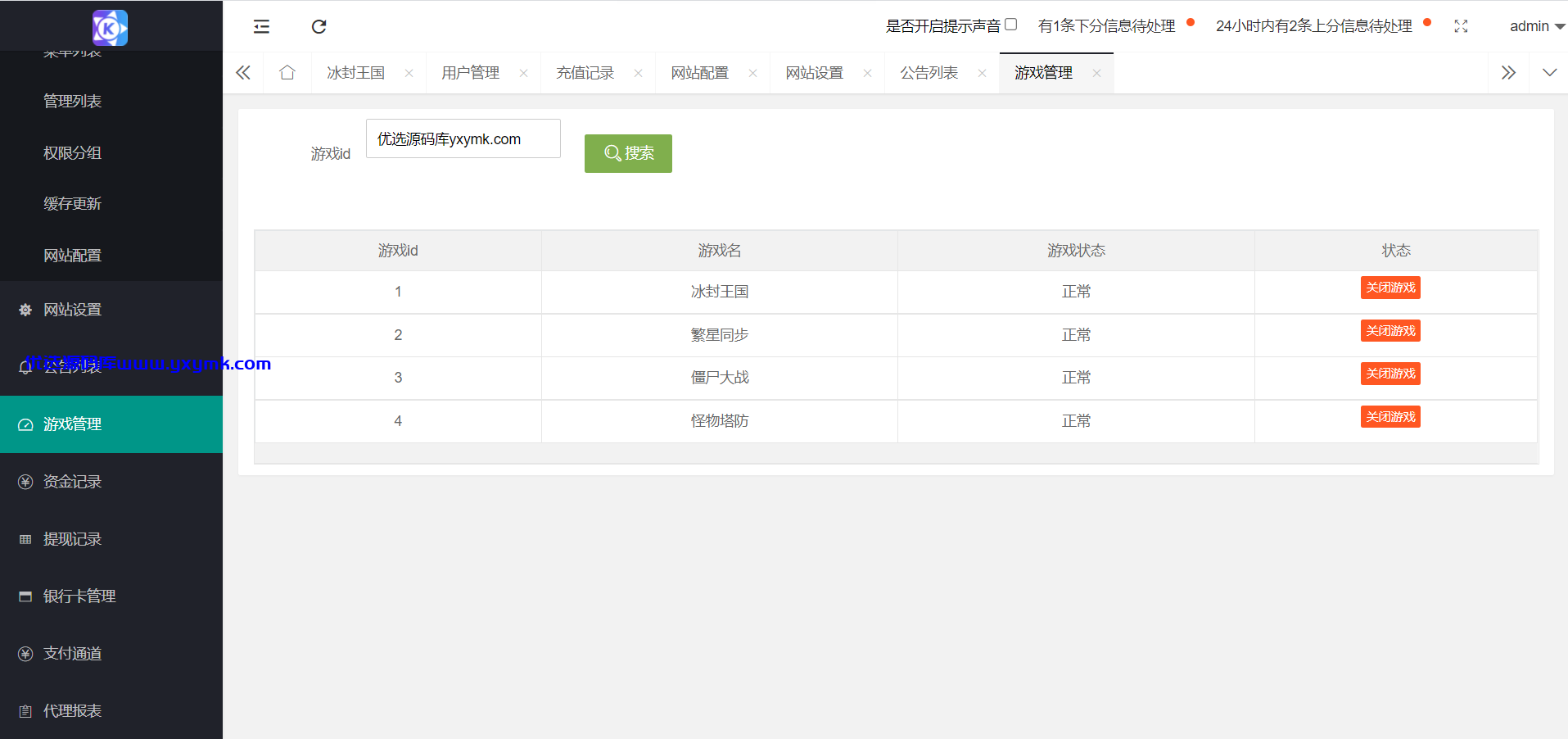
Task: Switch to the 公告列表 tab
Action: (929, 73)
